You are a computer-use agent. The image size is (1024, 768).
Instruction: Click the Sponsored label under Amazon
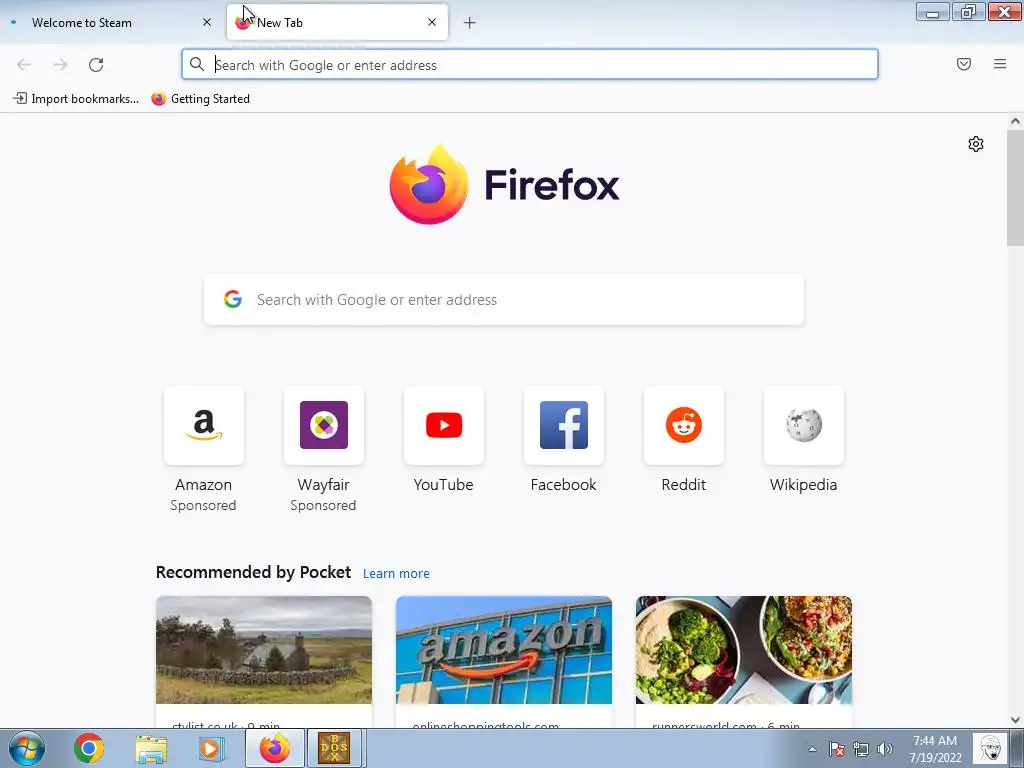click(203, 505)
